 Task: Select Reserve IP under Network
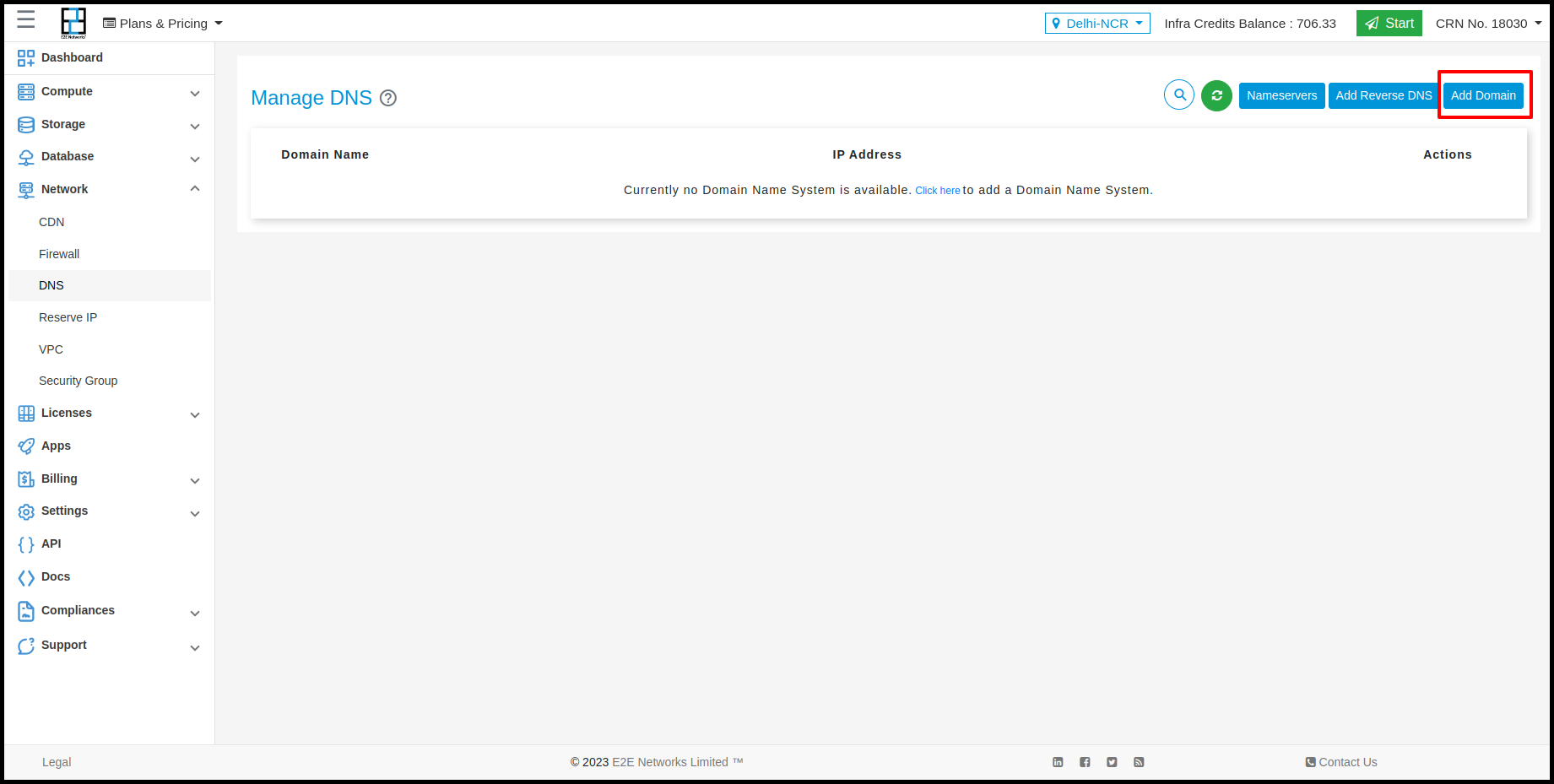point(68,317)
